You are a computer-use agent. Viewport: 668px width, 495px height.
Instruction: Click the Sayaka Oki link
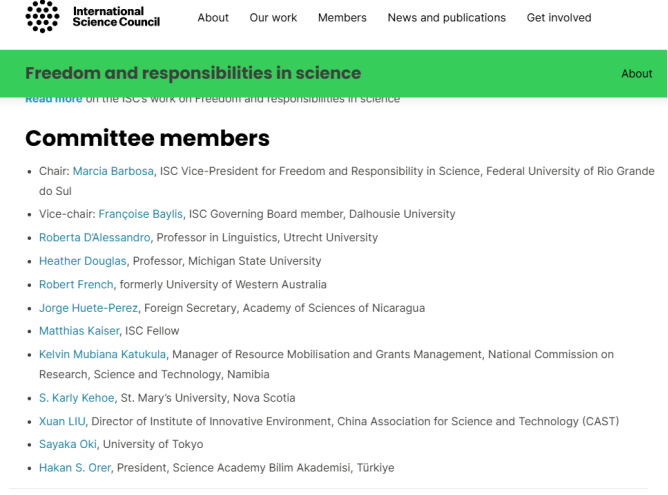pyautogui.click(x=68, y=444)
